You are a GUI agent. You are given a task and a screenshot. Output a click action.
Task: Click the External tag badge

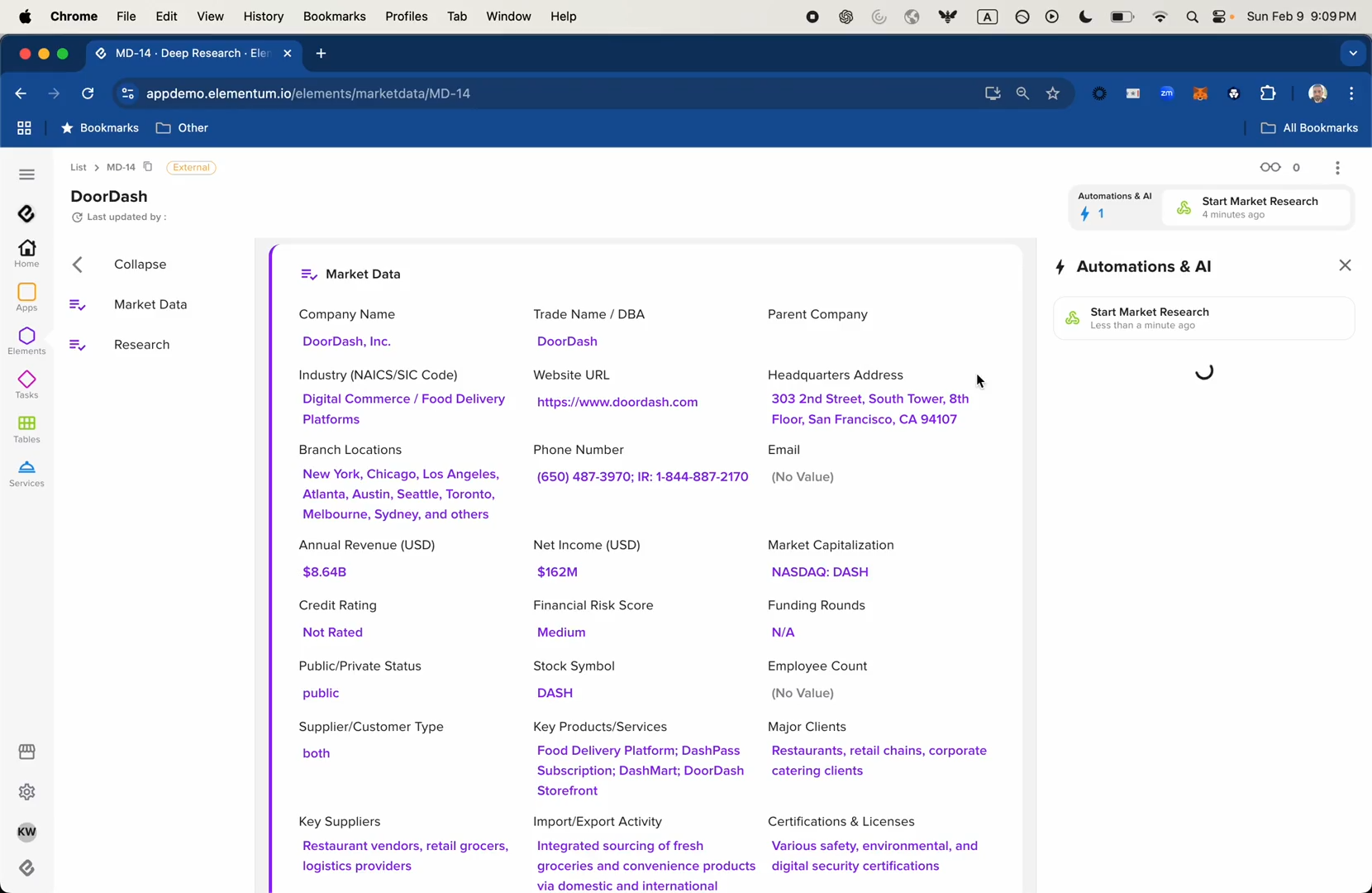(191, 167)
